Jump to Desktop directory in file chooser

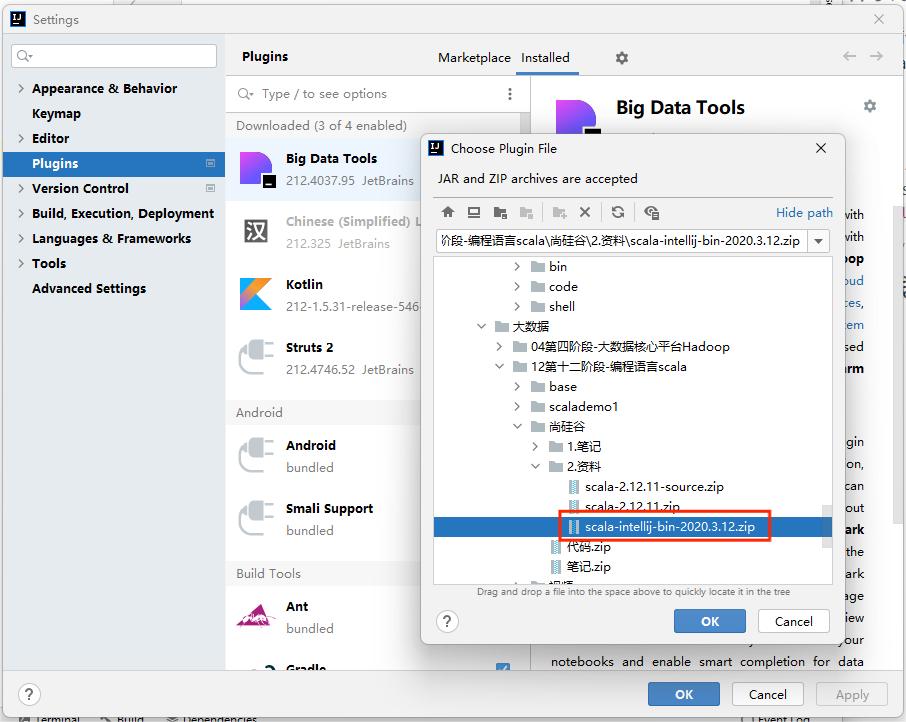click(474, 212)
